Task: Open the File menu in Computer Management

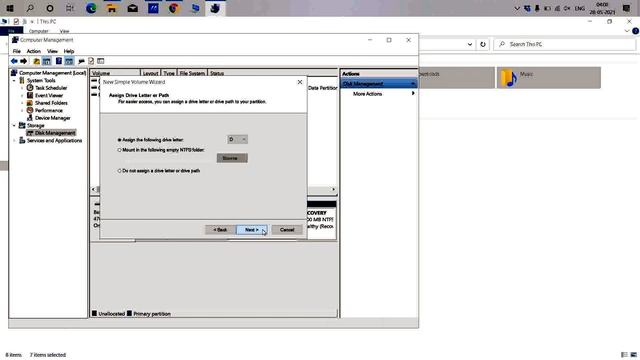Action: click(x=16, y=51)
